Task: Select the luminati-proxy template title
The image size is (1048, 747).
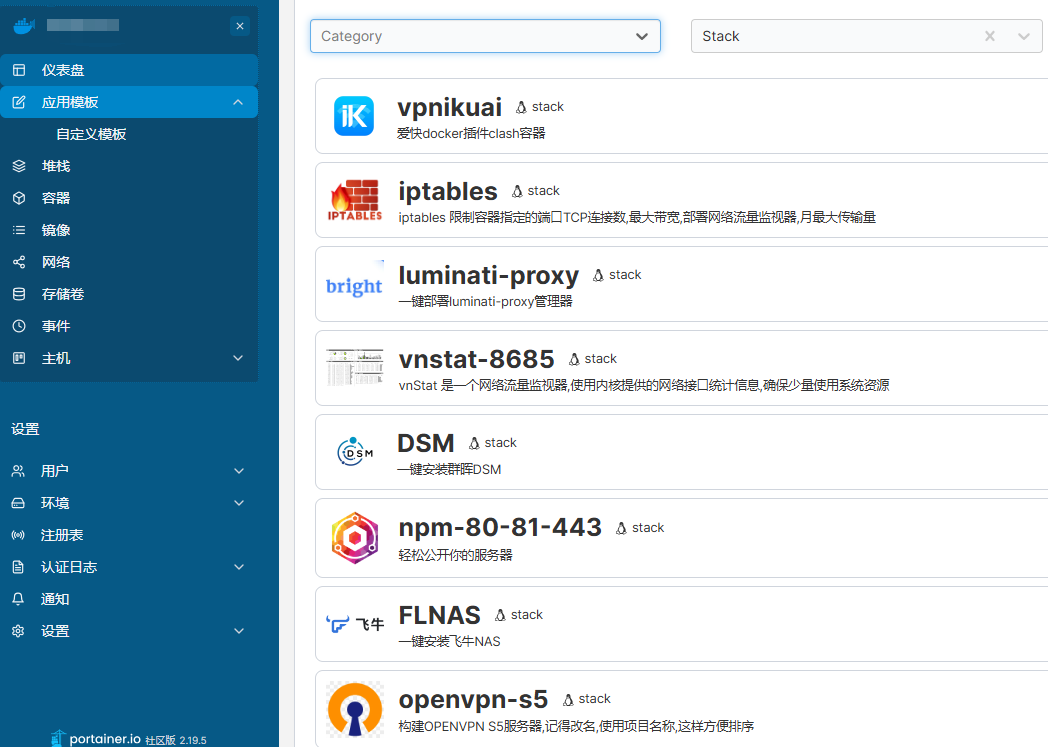Action: point(489,275)
